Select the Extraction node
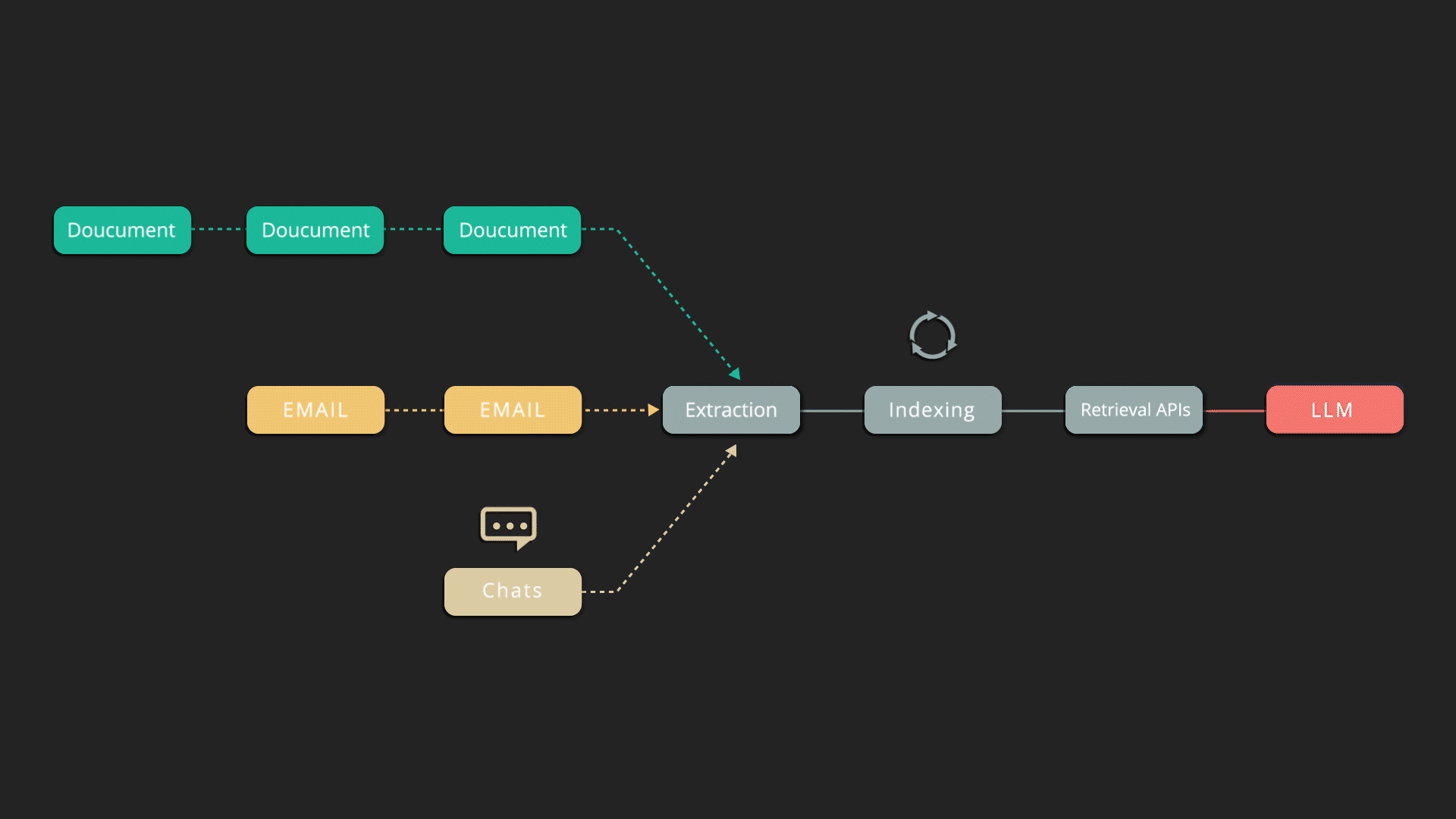Screen dimensions: 1456x819 pos(730,409)
